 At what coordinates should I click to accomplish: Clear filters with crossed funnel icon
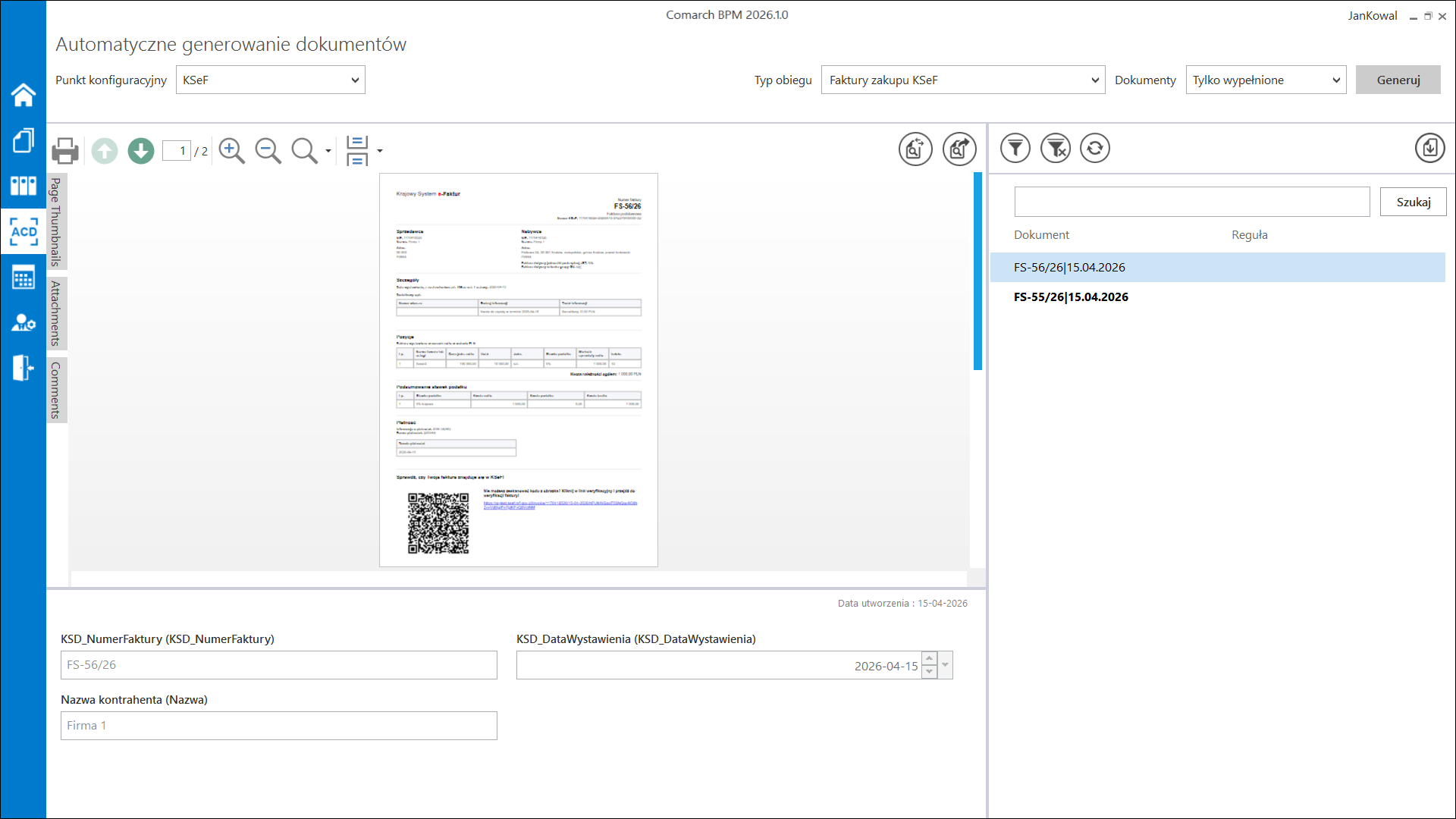[1055, 148]
